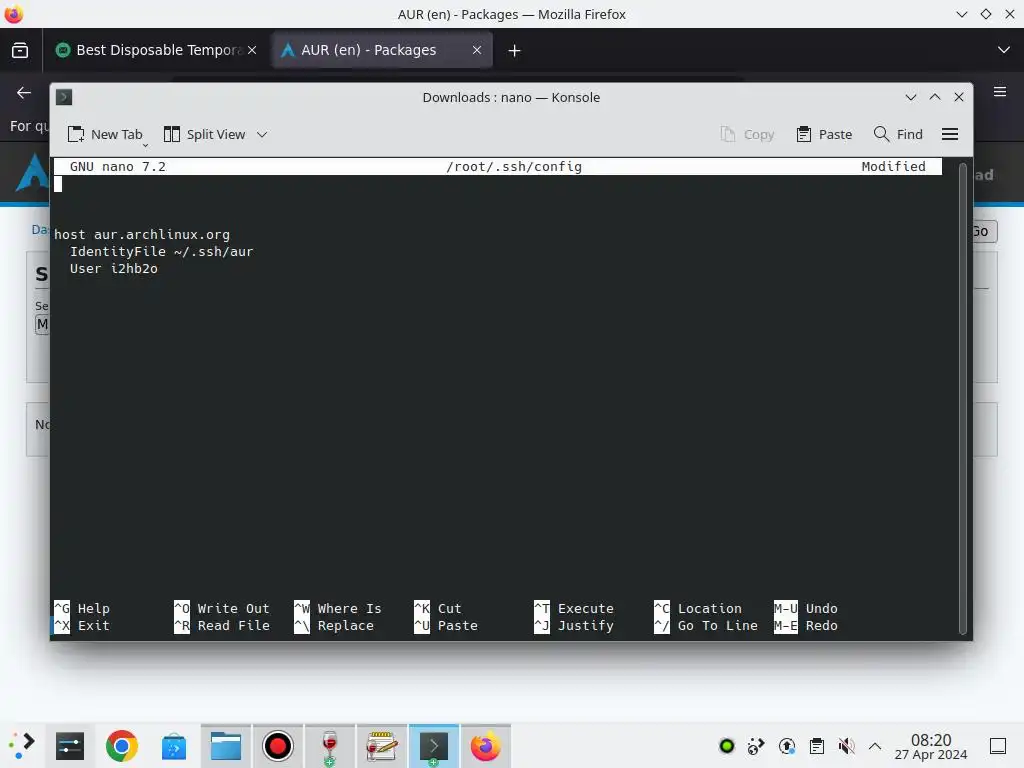The height and width of the screenshot is (768, 1024).
Task: Launch Google Chrome from the taskbar
Action: [121, 746]
